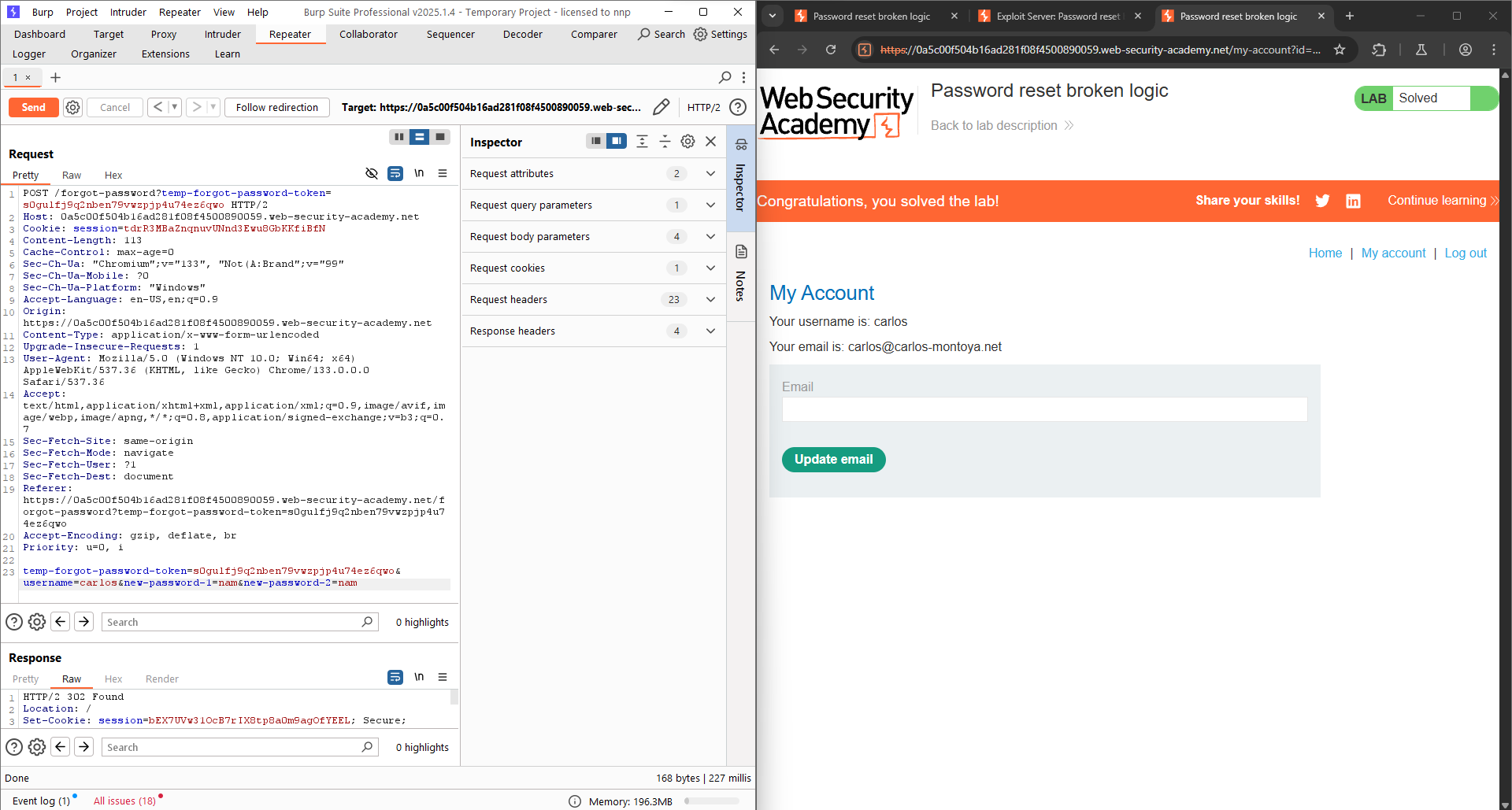Share on Twitter icon in lab banner
Viewport: 1512px width, 810px height.
[1322, 201]
